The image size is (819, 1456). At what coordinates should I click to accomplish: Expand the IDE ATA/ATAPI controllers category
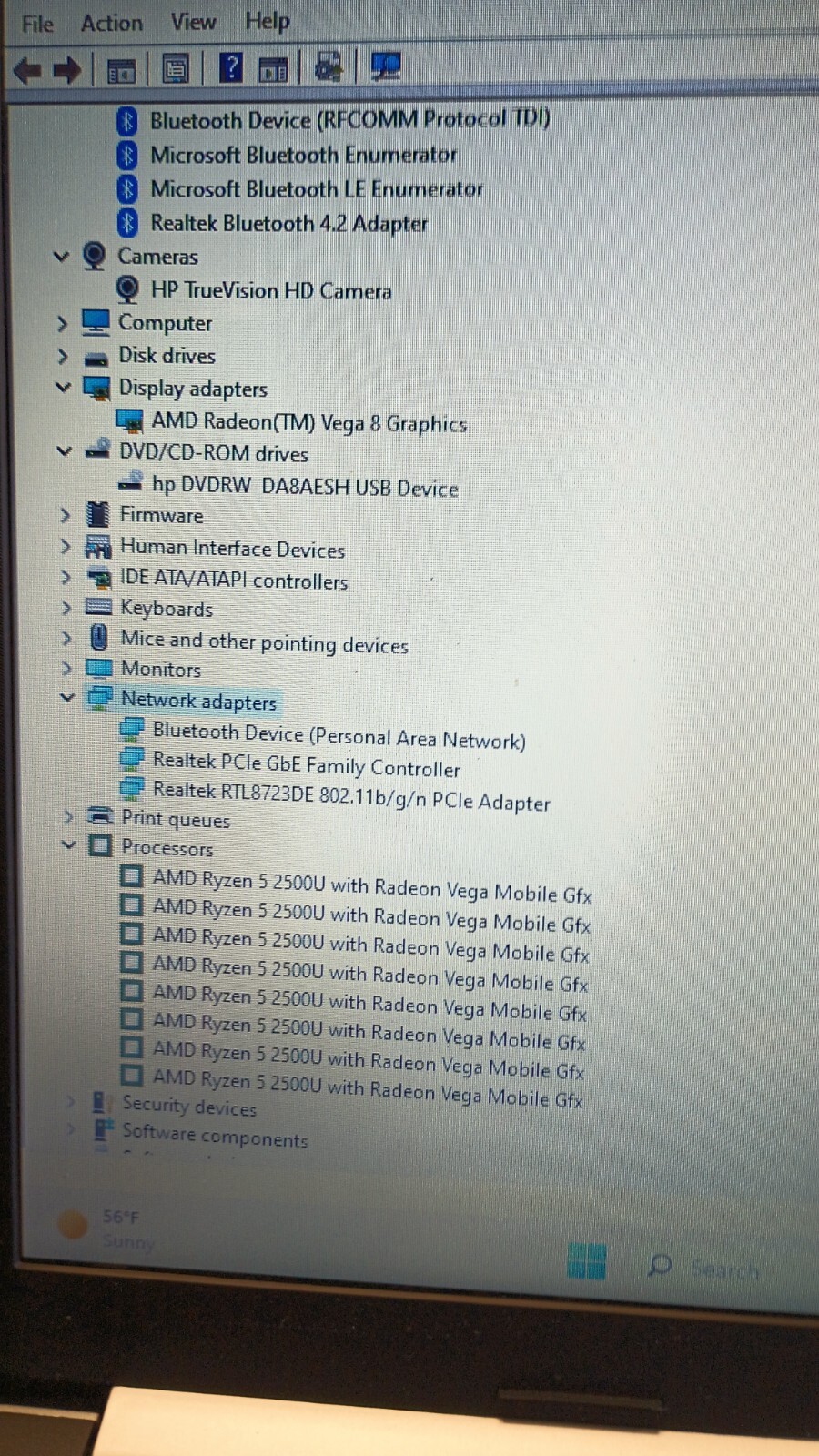pyautogui.click(x=66, y=577)
